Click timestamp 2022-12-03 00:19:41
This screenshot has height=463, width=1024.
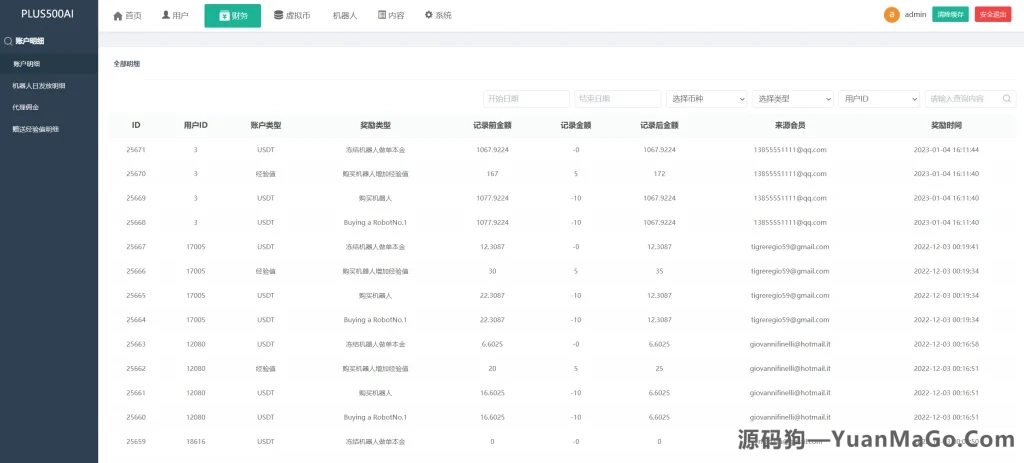click(946, 247)
